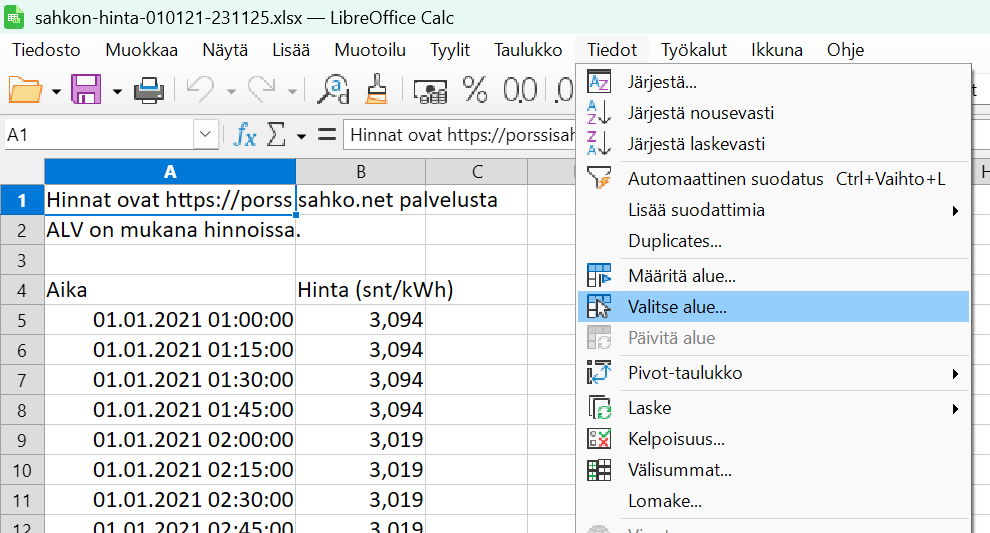
Task: Toggle Automaattinen suodatus in the menu
Action: click(x=725, y=179)
